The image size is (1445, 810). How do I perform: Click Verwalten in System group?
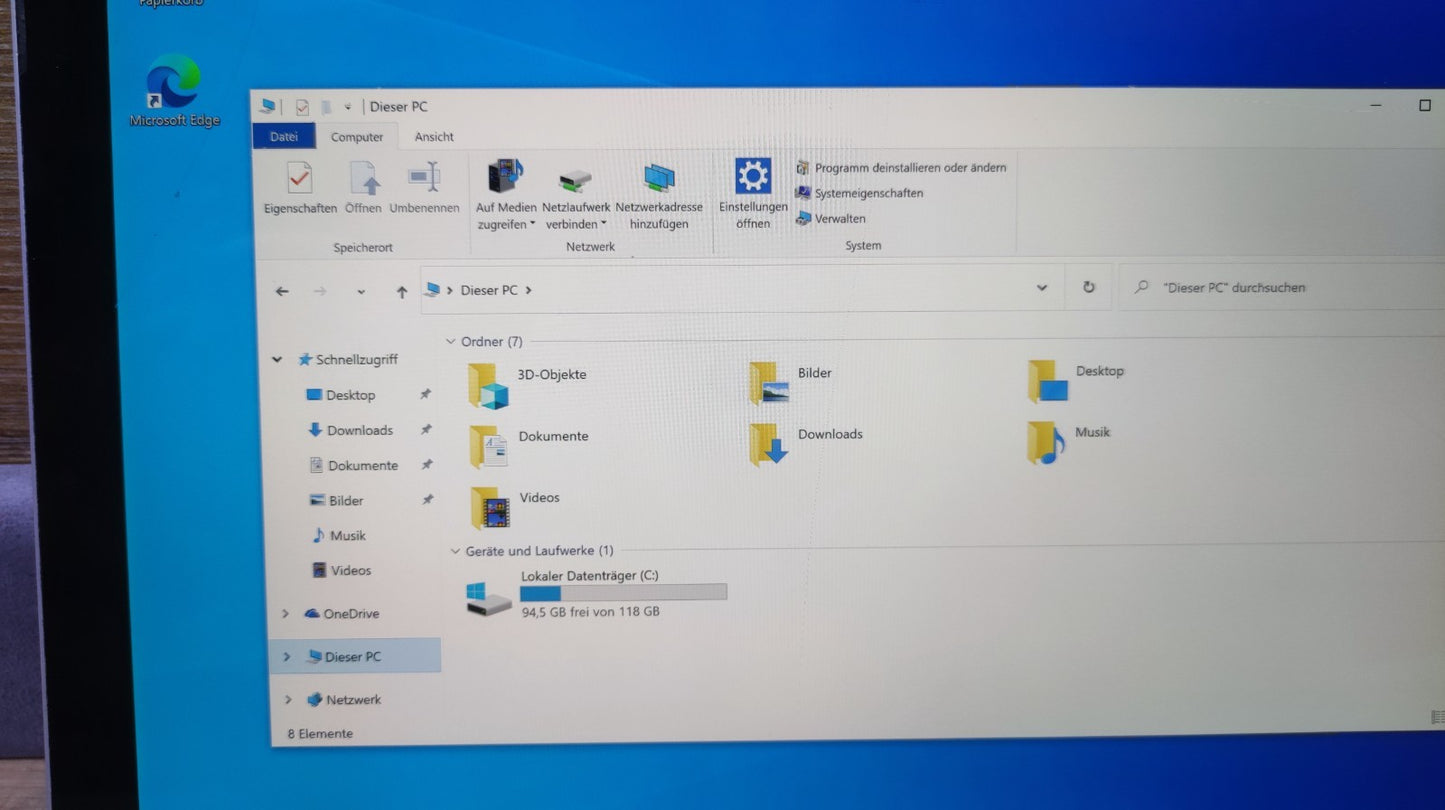(831, 218)
